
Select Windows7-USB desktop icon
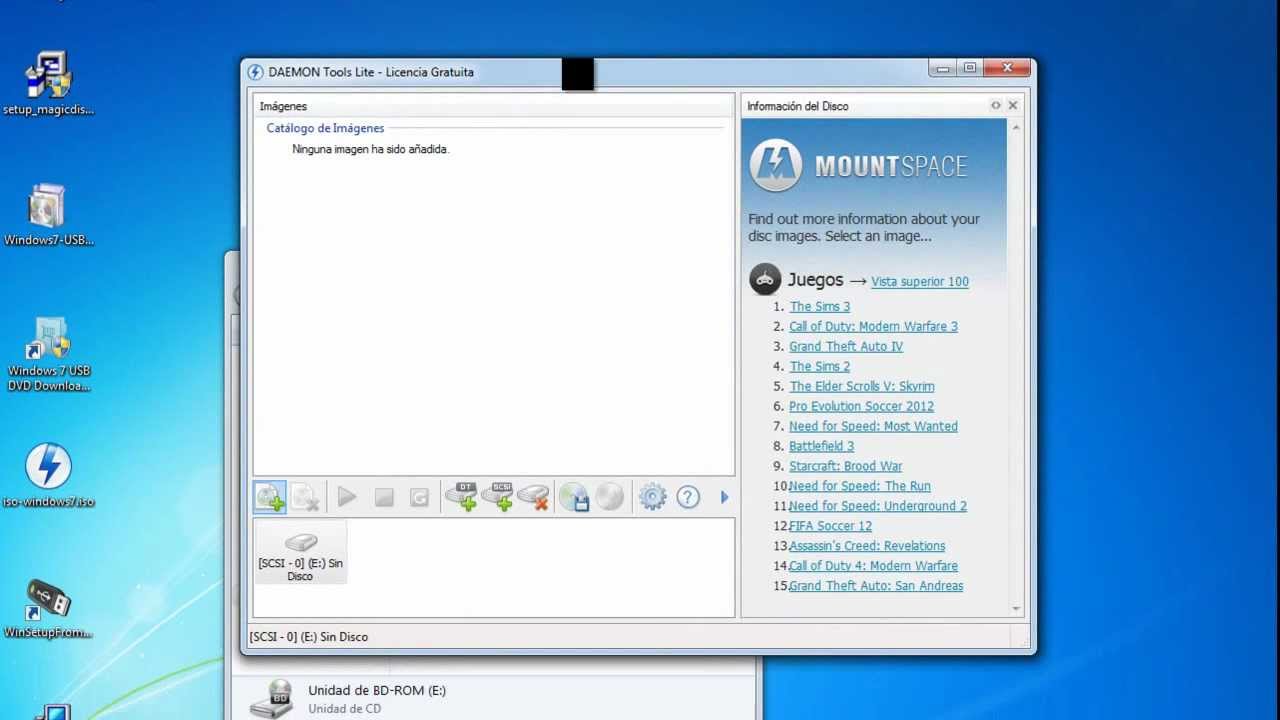48,215
